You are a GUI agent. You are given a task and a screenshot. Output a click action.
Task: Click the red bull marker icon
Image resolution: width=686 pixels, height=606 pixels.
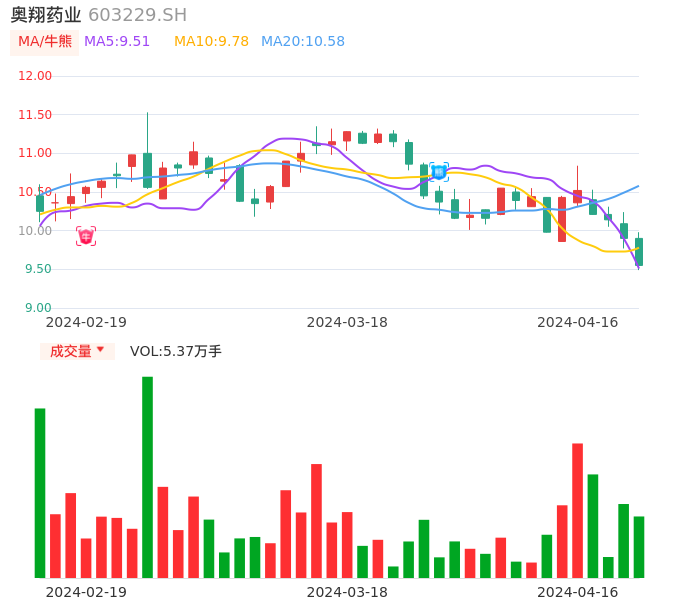tap(86, 236)
